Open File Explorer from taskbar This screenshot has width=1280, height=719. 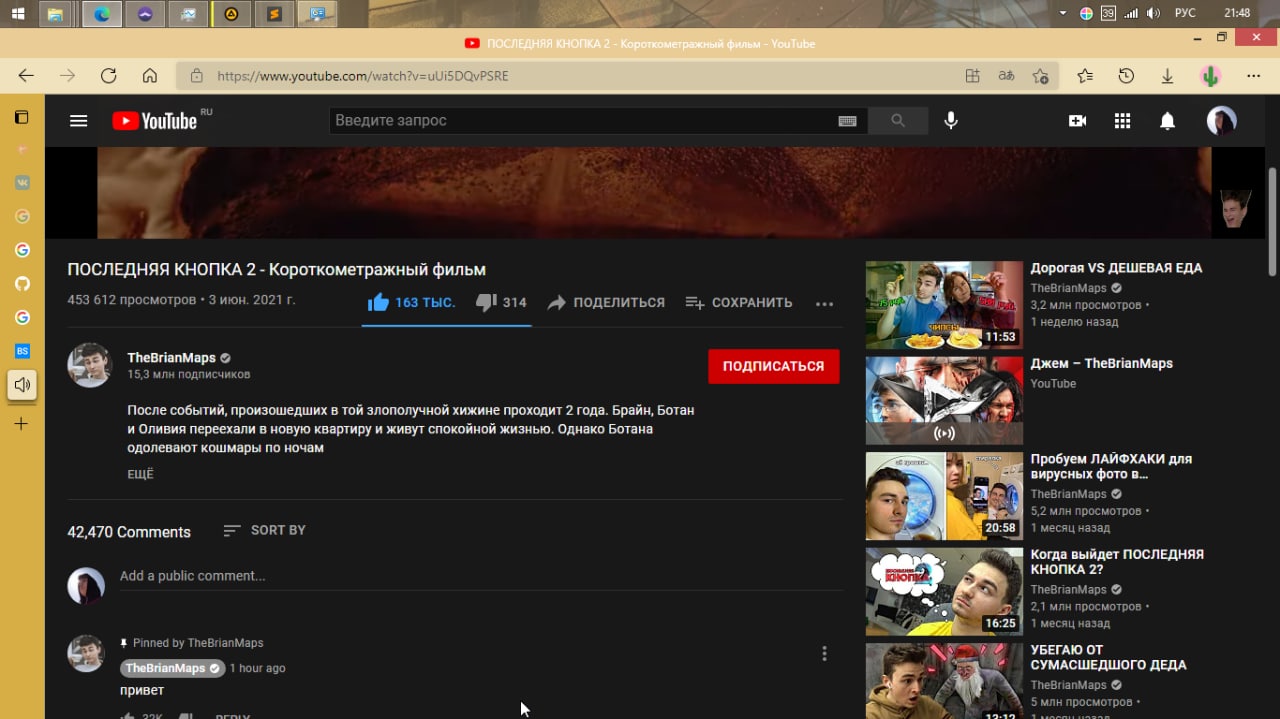tap(55, 14)
